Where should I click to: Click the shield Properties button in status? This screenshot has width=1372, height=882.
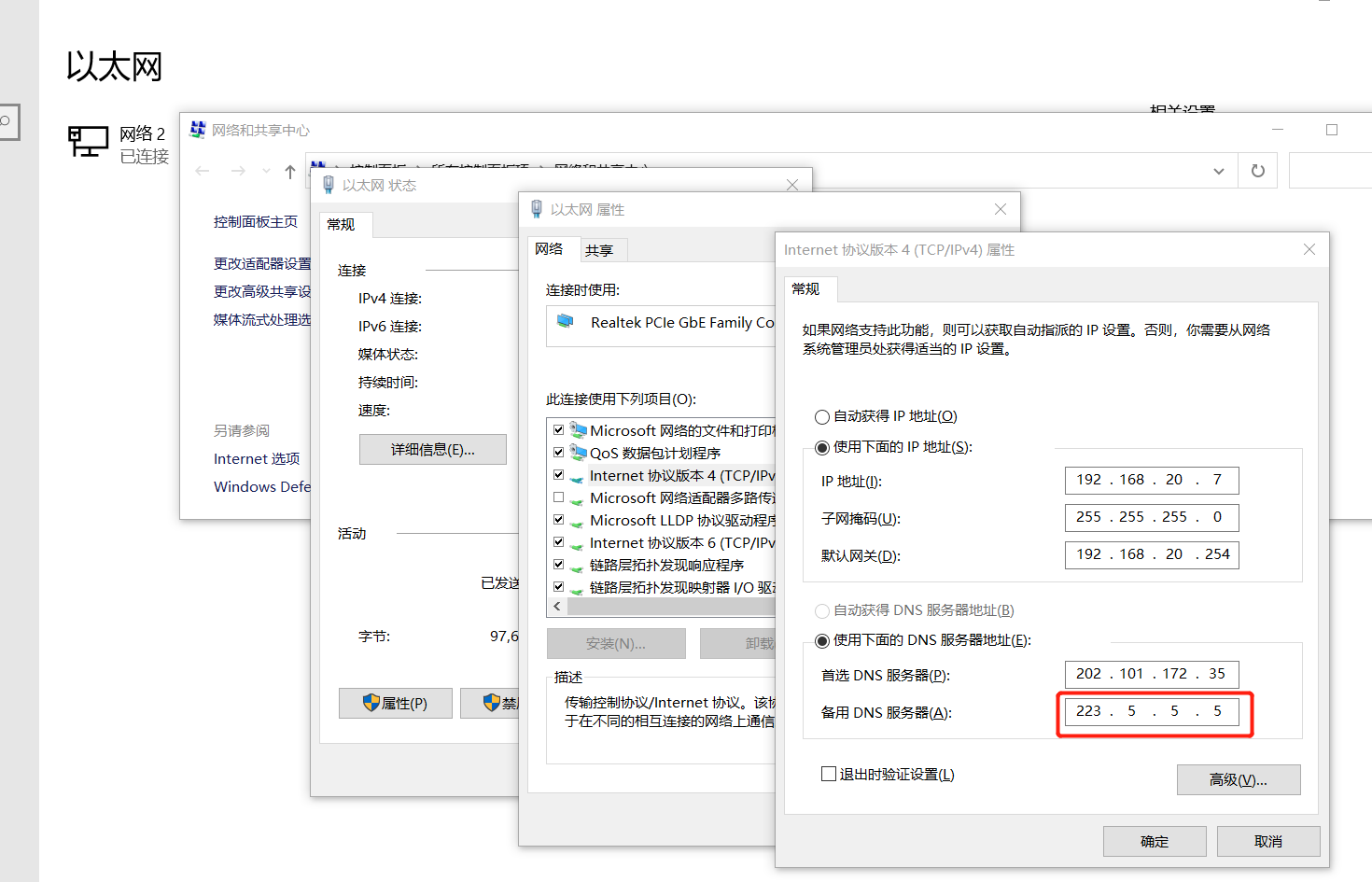pyautogui.click(x=396, y=703)
